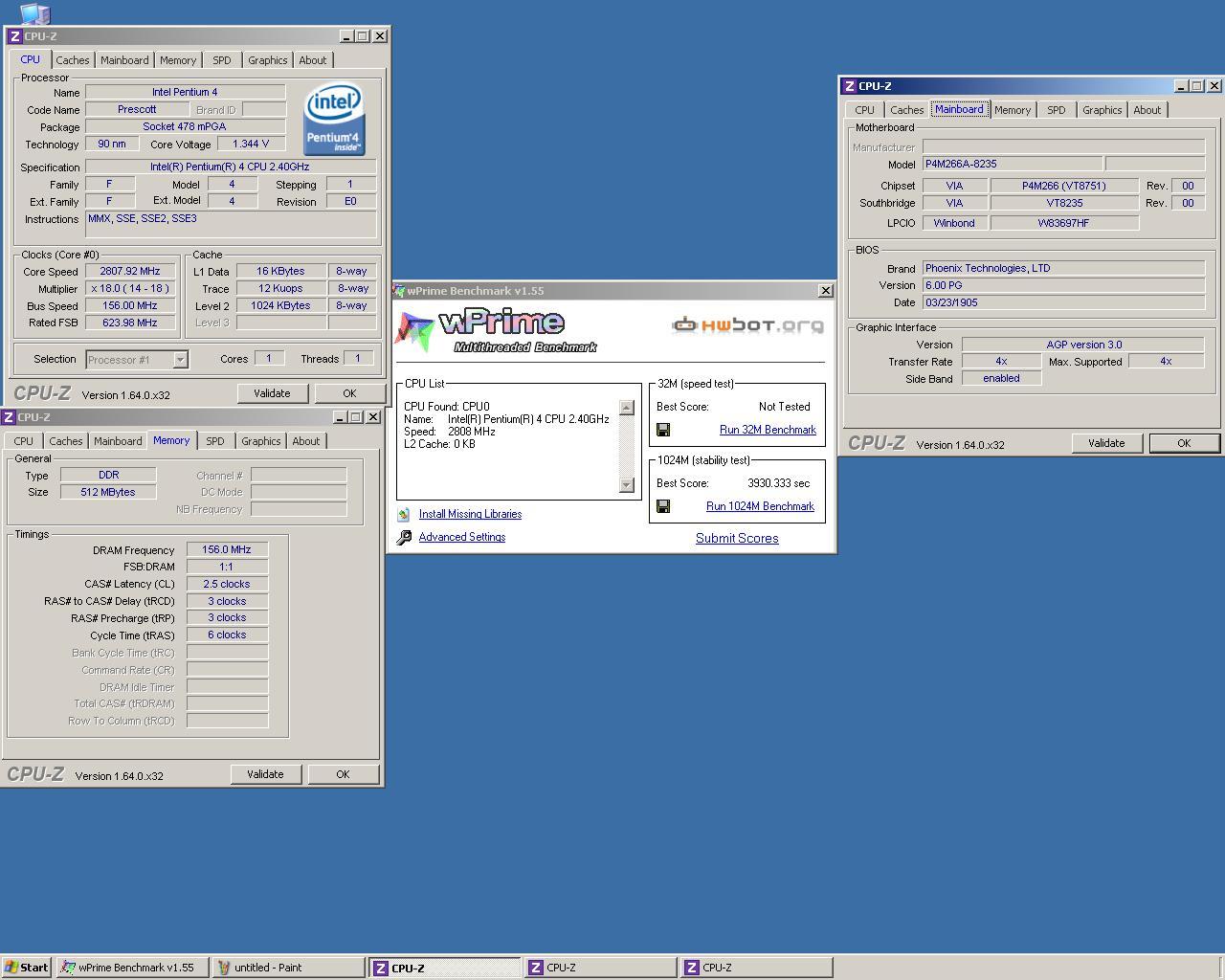Open Graphics tab in top-left CPU-Z window
This screenshot has height=980, width=1225.
coord(267,60)
